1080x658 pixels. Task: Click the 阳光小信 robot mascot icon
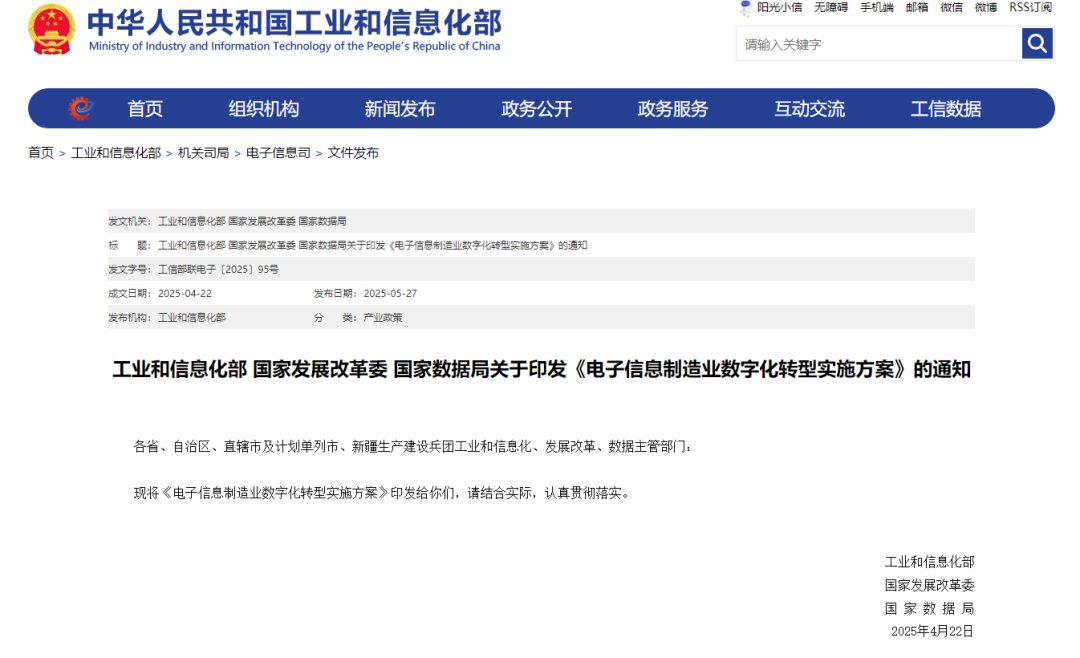coord(745,8)
